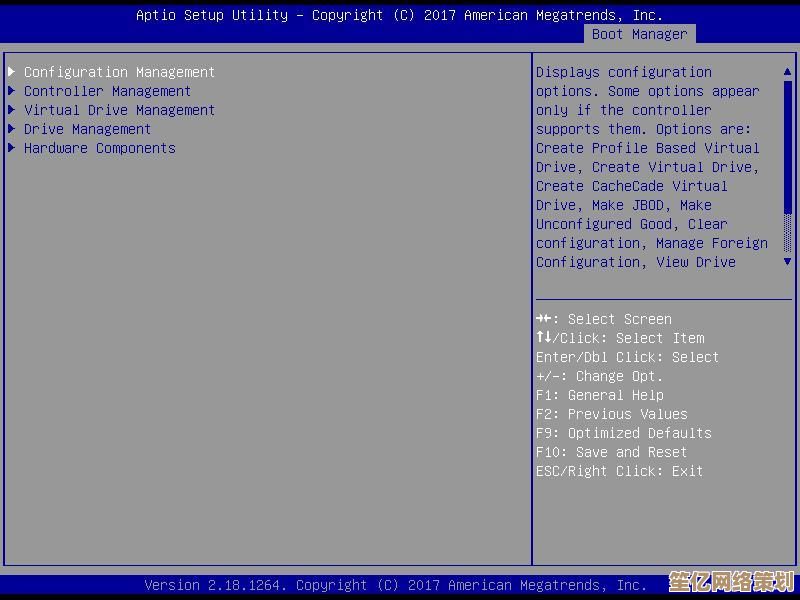Open the Virtual Drive Management entry

(119, 110)
